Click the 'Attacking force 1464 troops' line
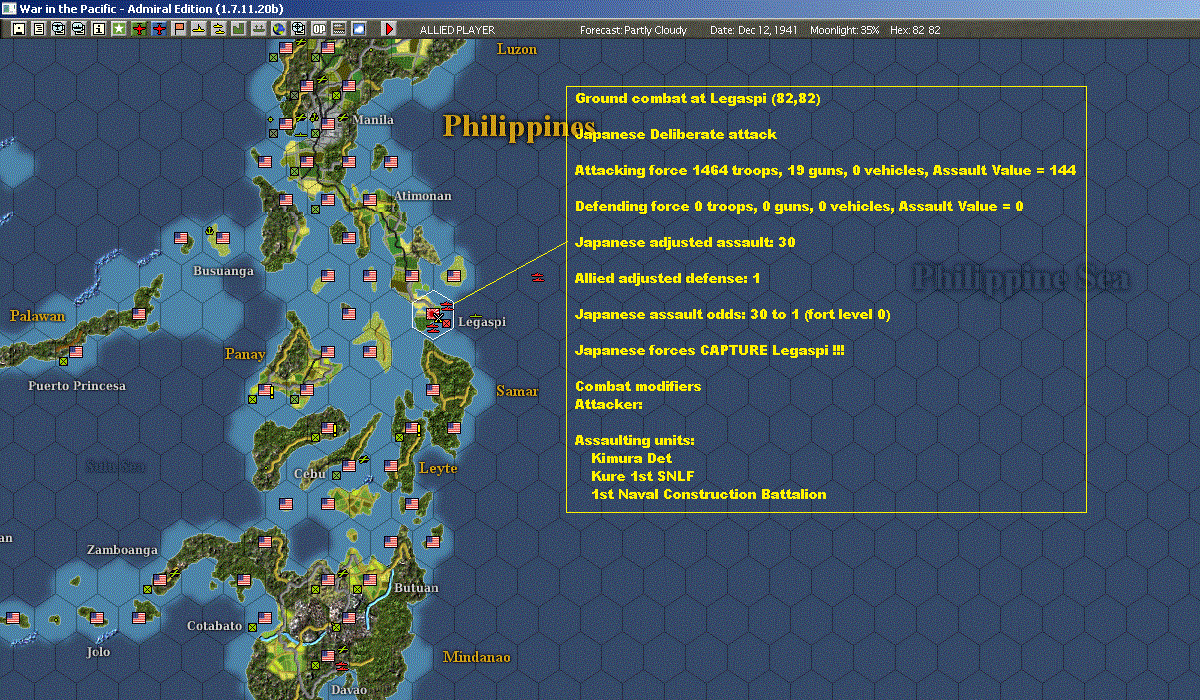 (825, 170)
